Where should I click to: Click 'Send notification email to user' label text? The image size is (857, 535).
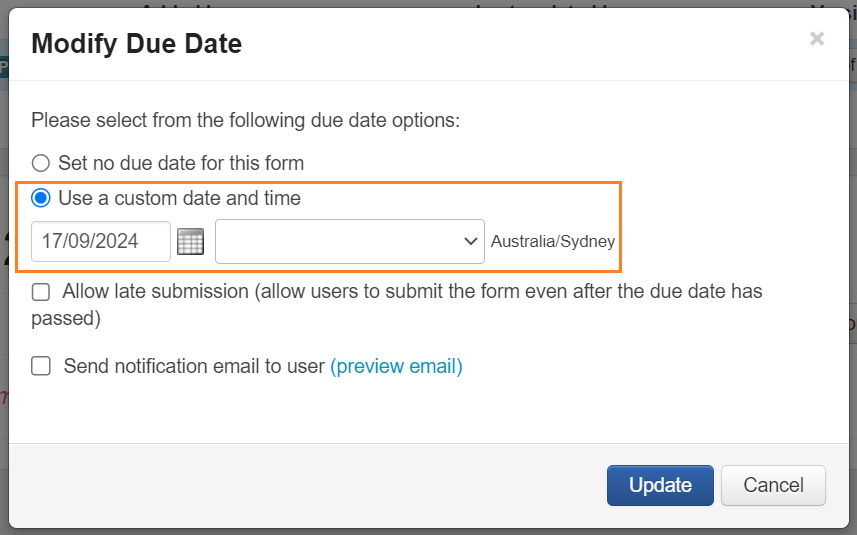click(194, 366)
